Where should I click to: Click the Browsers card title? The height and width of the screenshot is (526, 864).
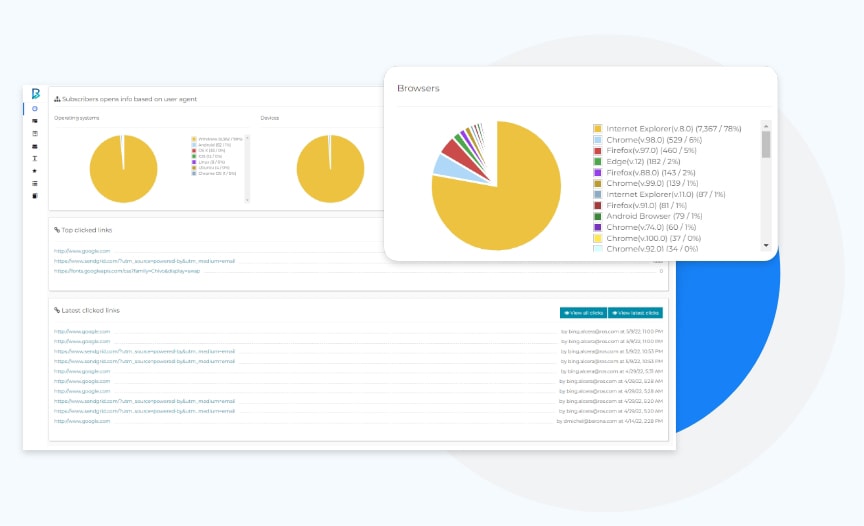point(418,88)
